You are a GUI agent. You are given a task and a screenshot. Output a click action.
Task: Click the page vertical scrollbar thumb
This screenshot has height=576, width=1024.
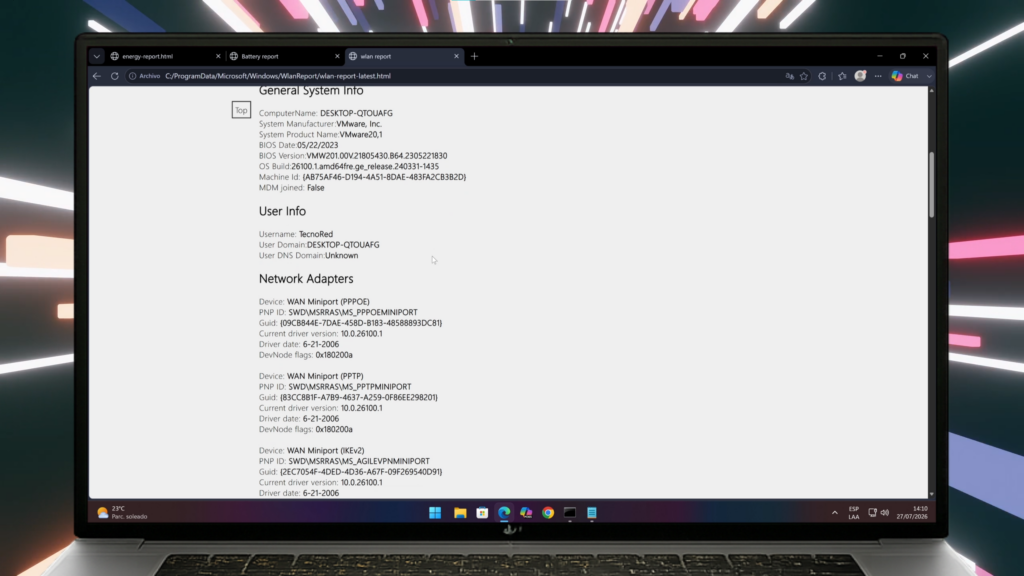pyautogui.click(x=931, y=184)
